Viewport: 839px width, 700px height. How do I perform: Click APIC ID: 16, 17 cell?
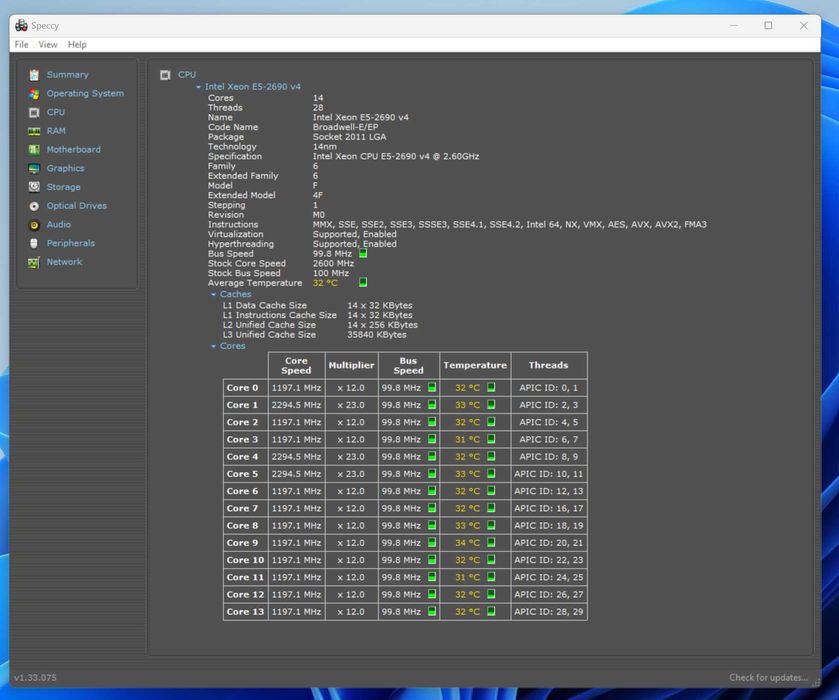[x=548, y=508]
